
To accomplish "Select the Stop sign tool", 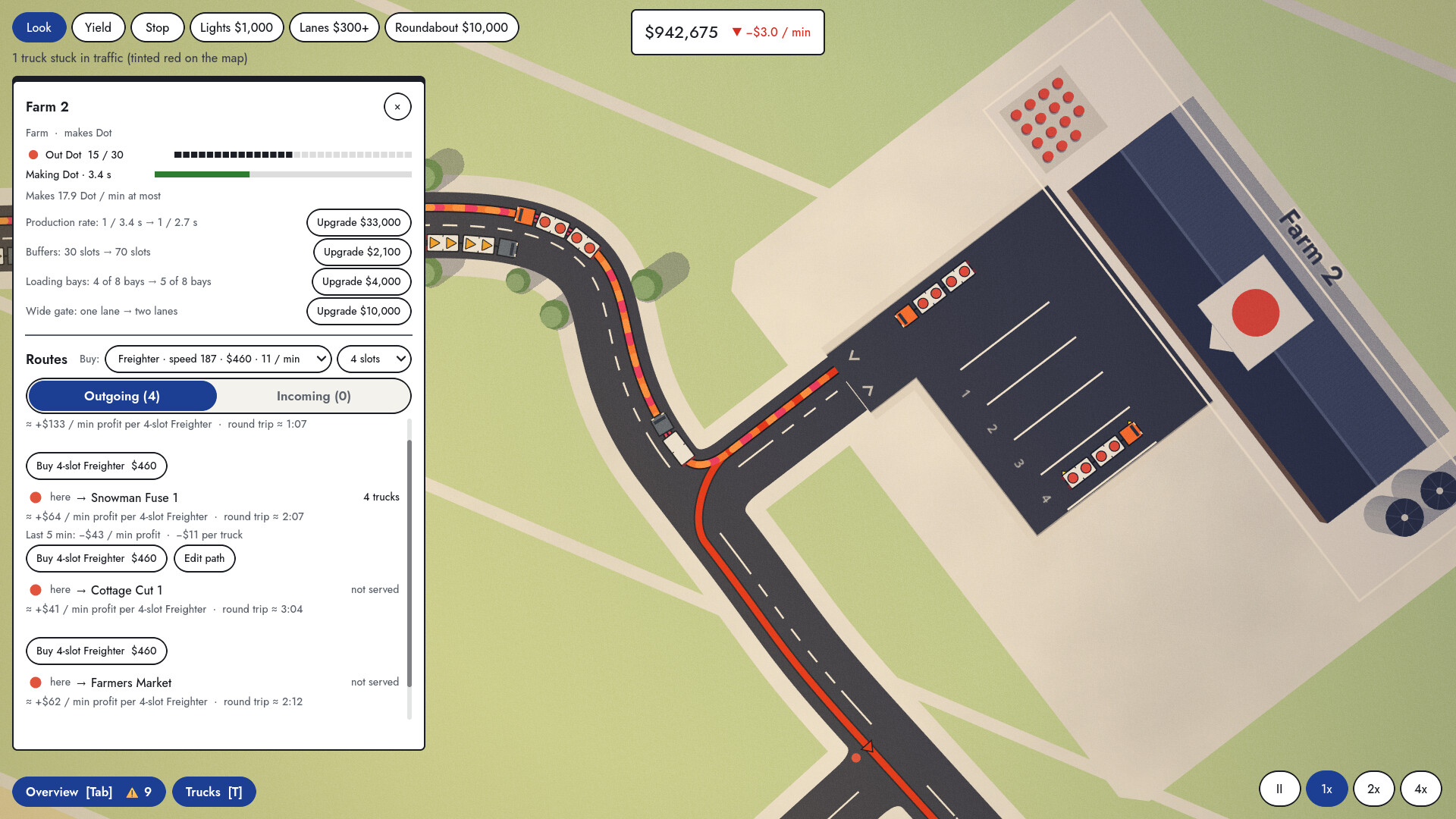I will point(157,27).
